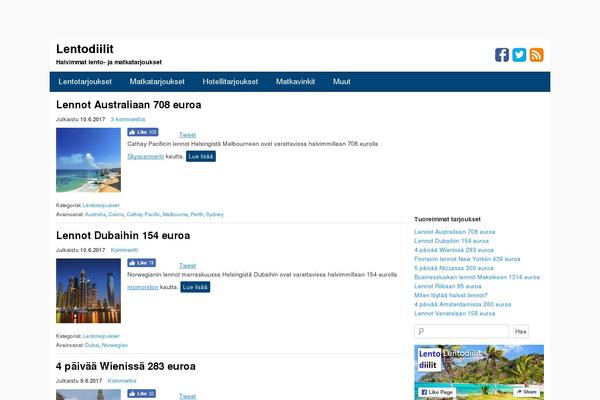600x400 pixels.
Task: Open Kommentoi link on Wien post
Action: (x=122, y=381)
